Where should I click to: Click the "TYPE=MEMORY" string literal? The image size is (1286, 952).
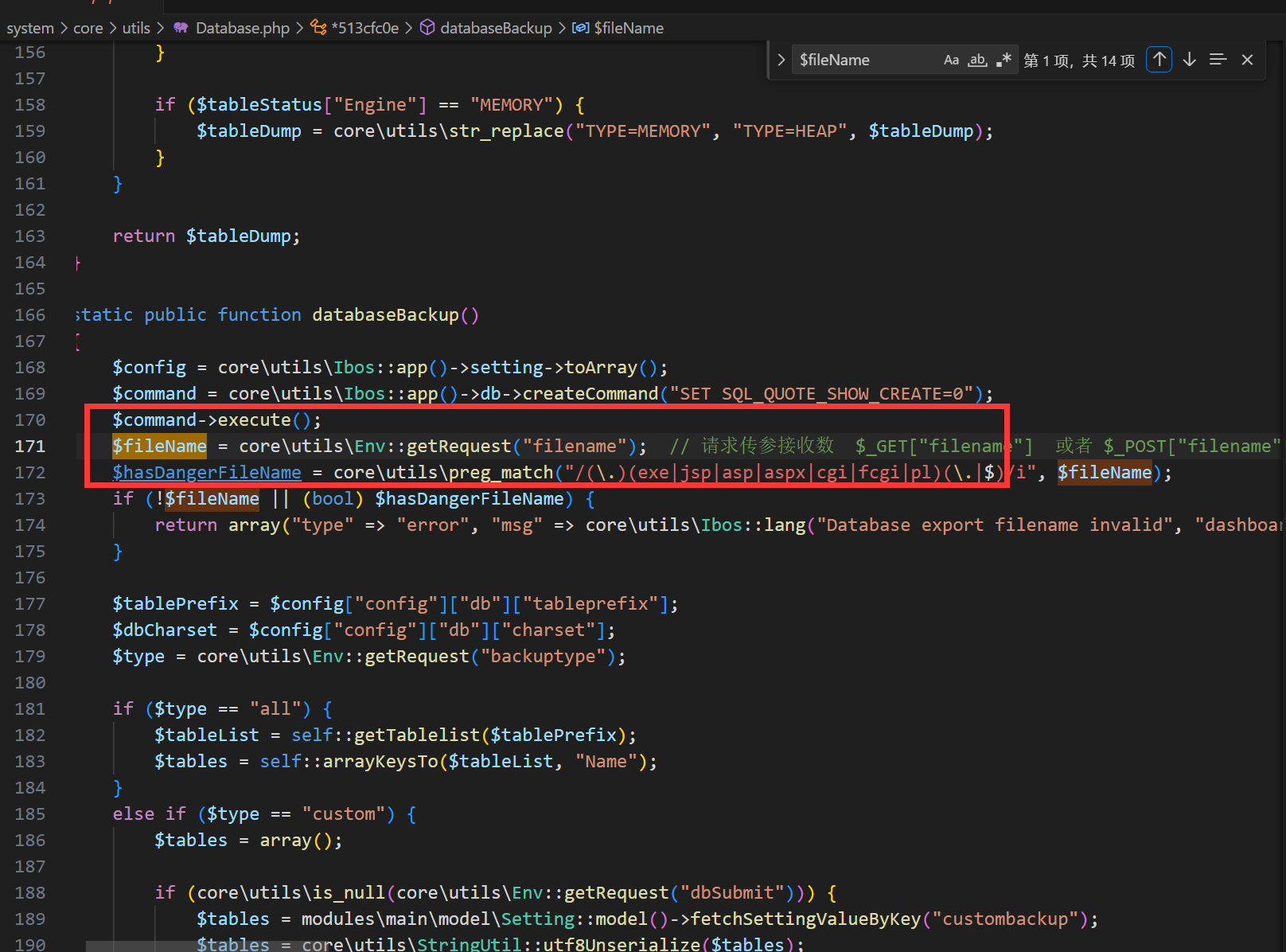tap(643, 131)
